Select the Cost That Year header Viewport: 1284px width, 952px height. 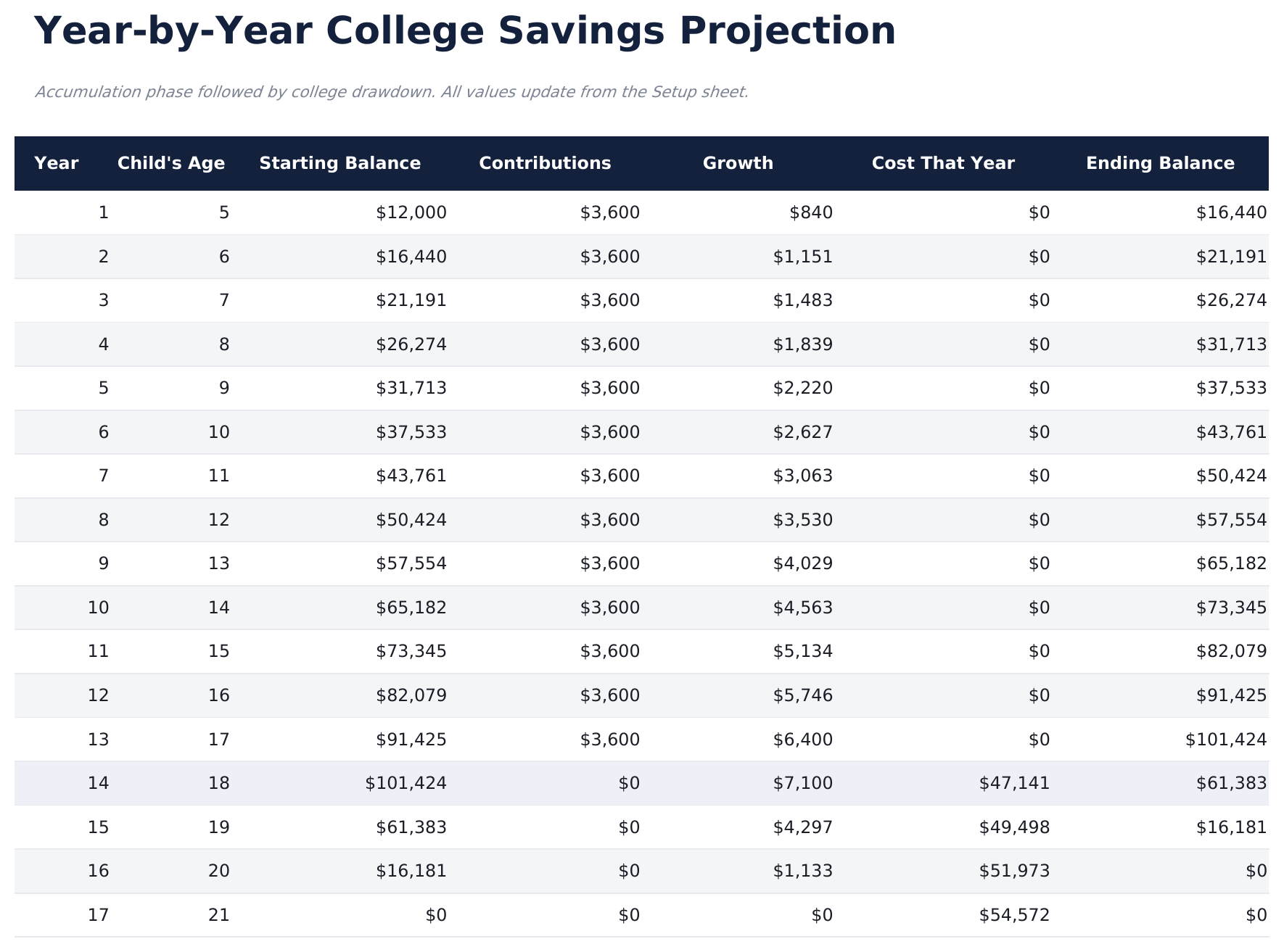point(942,163)
